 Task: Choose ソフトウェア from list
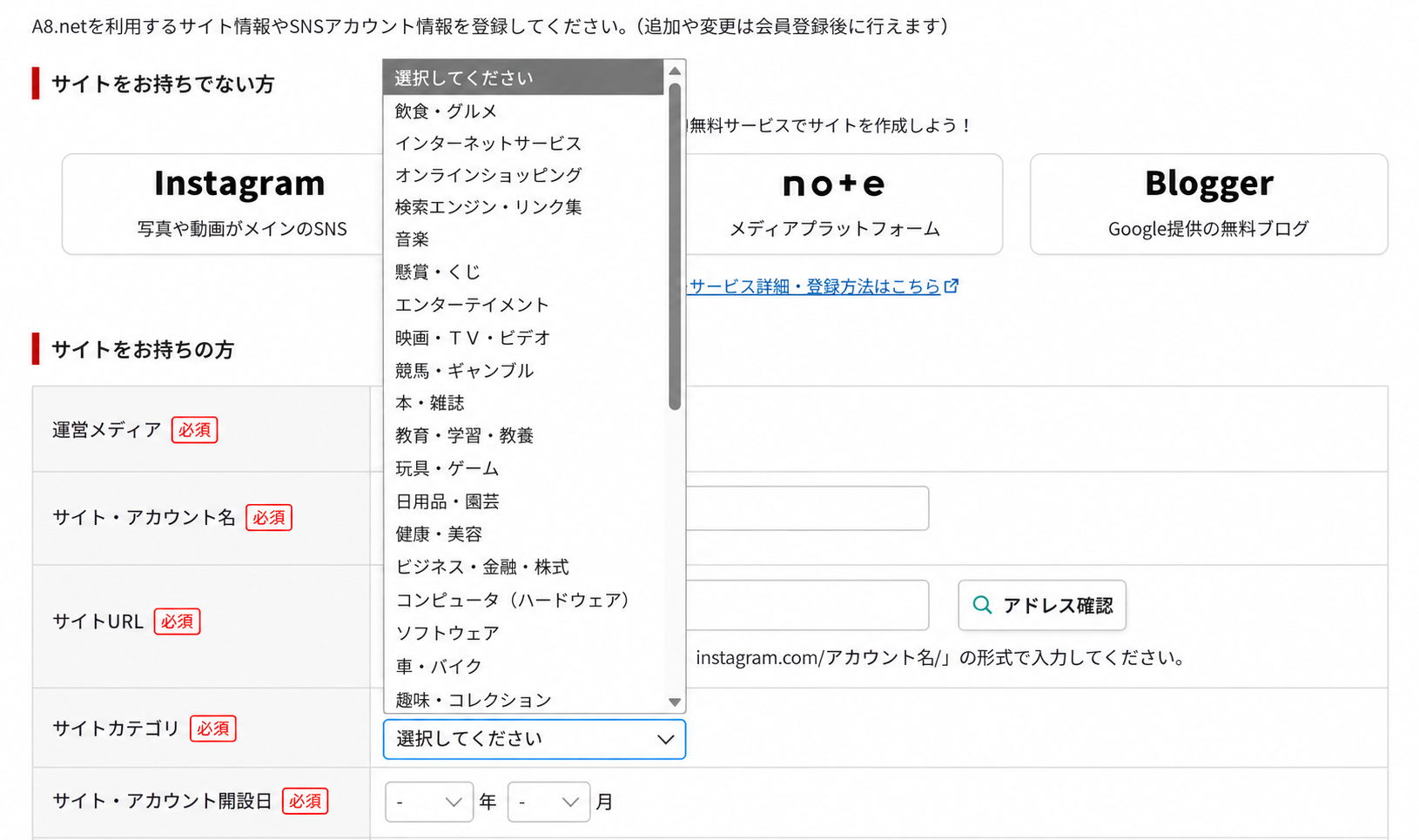coord(524,633)
